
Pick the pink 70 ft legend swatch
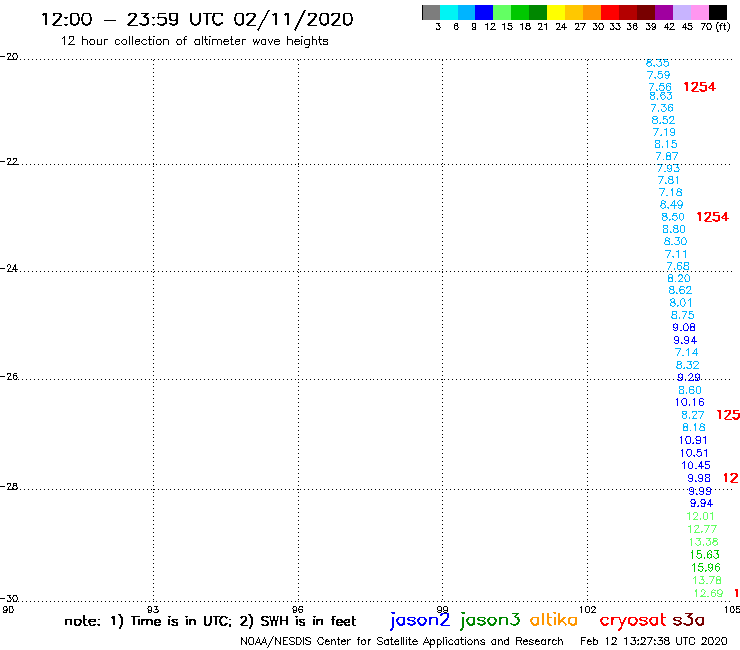pos(700,12)
